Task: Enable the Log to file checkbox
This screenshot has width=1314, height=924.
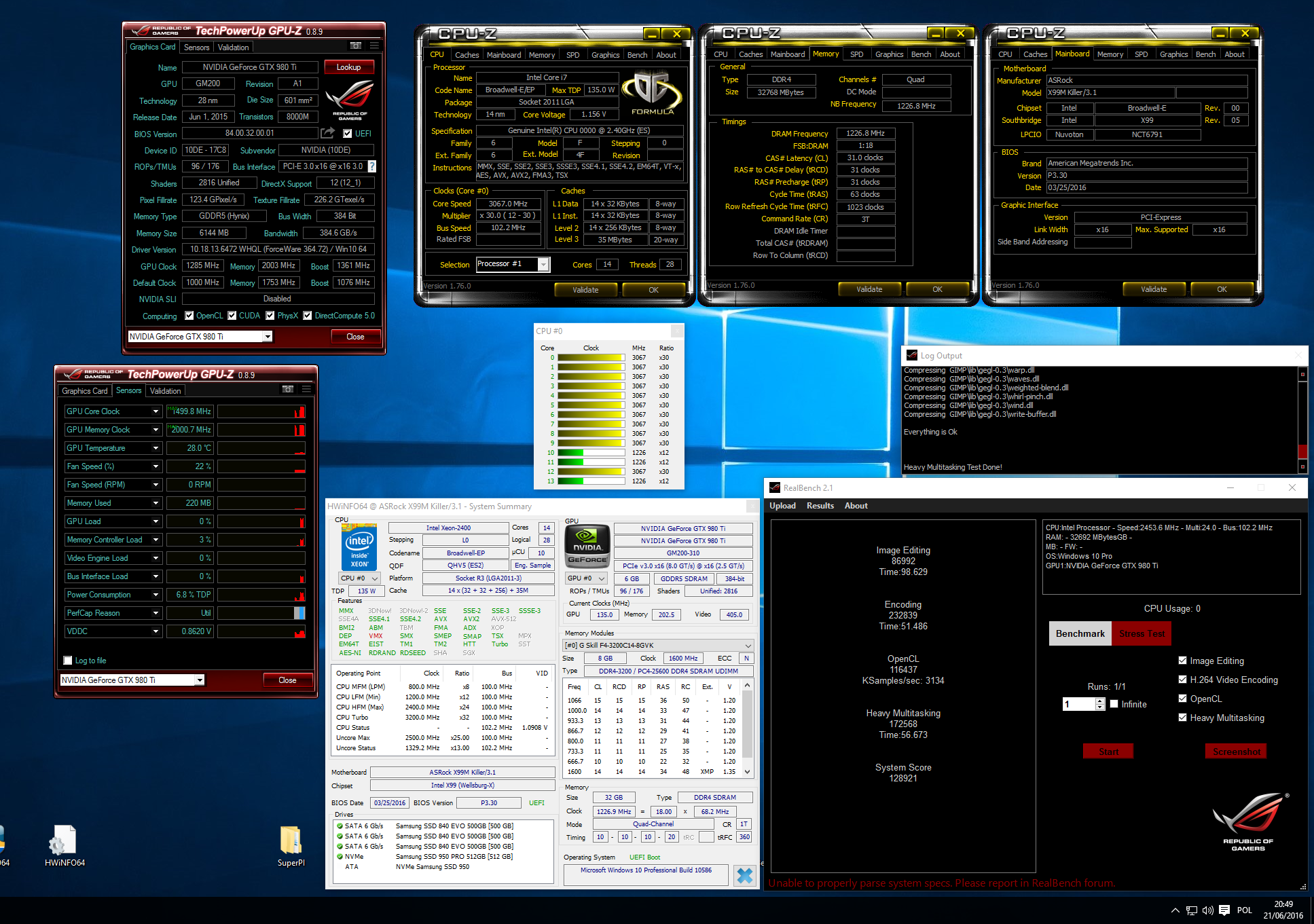Action: (x=67, y=660)
